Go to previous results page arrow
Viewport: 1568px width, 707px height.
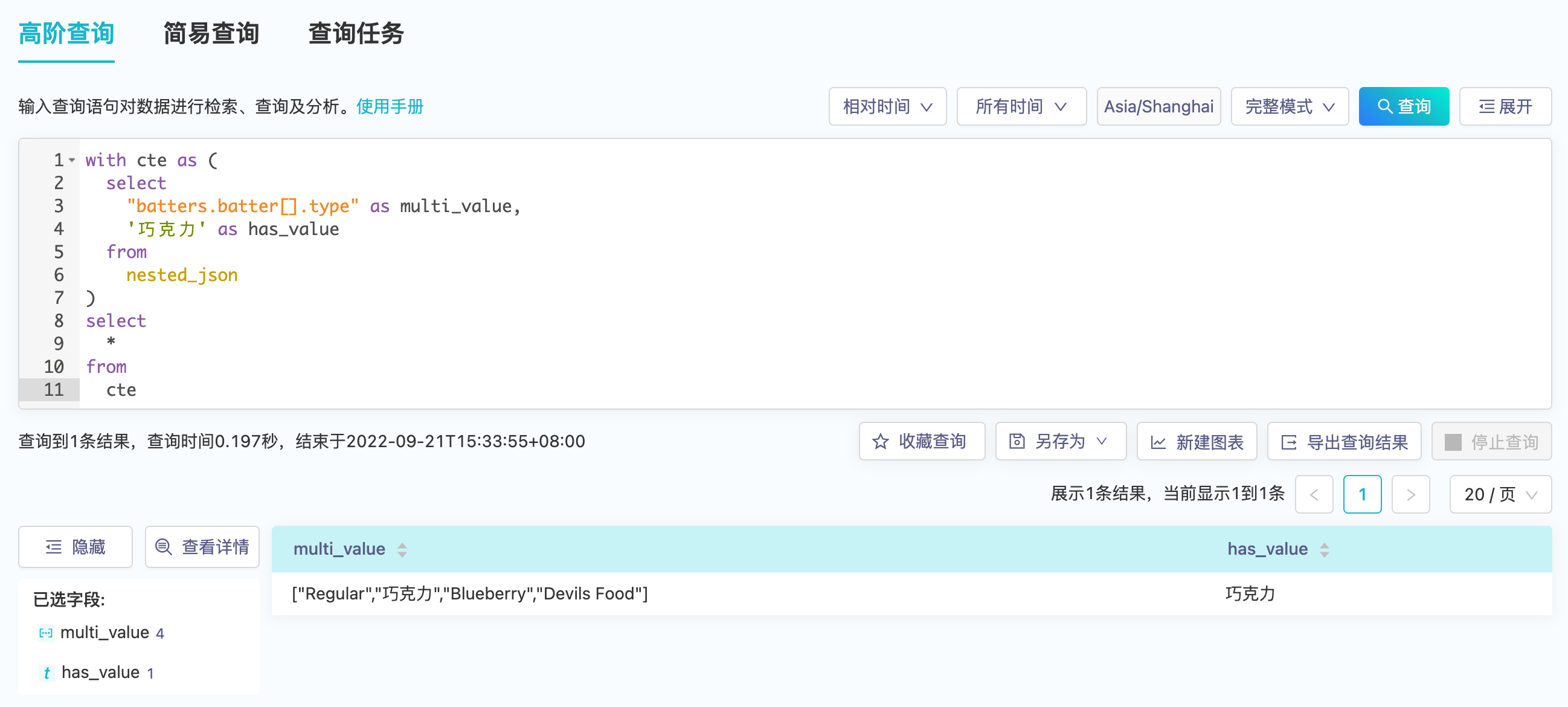point(1314,494)
